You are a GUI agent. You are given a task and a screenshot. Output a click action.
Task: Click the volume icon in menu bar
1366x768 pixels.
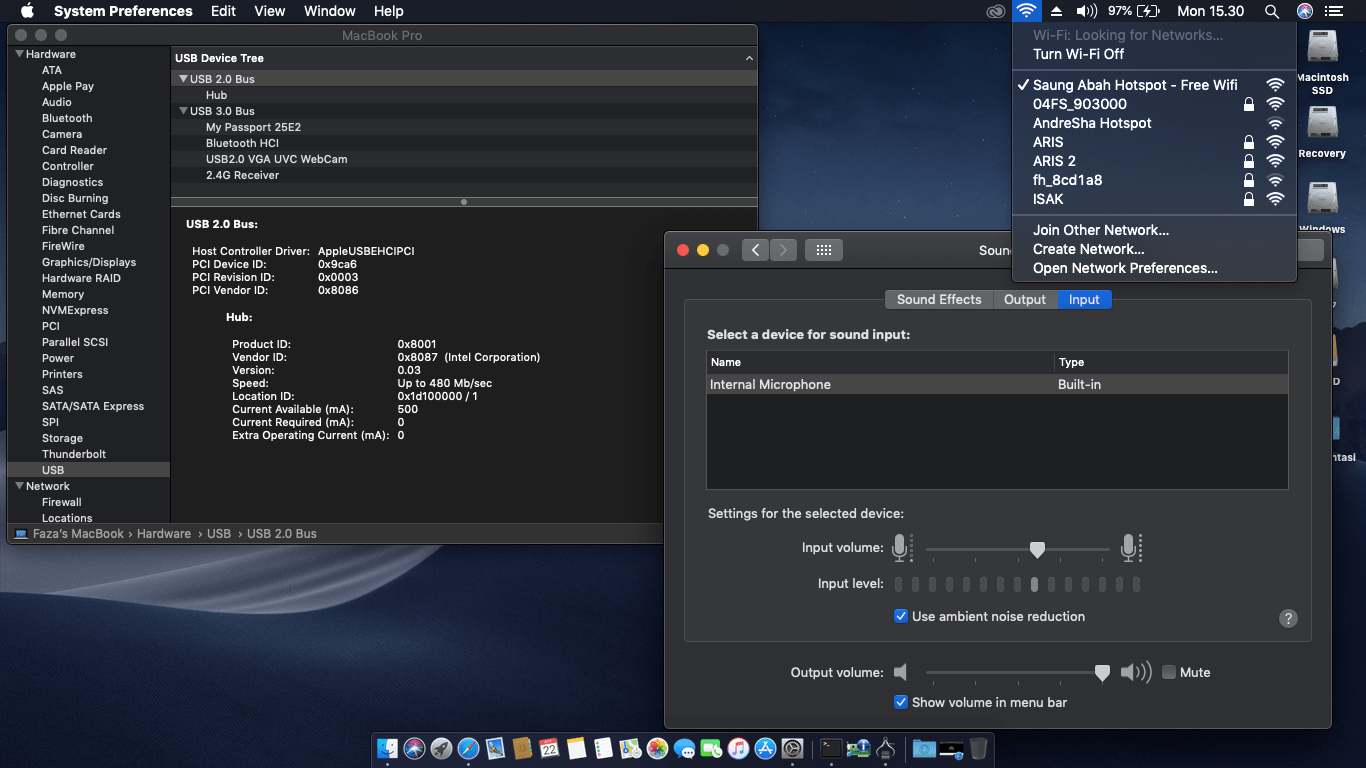1086,11
